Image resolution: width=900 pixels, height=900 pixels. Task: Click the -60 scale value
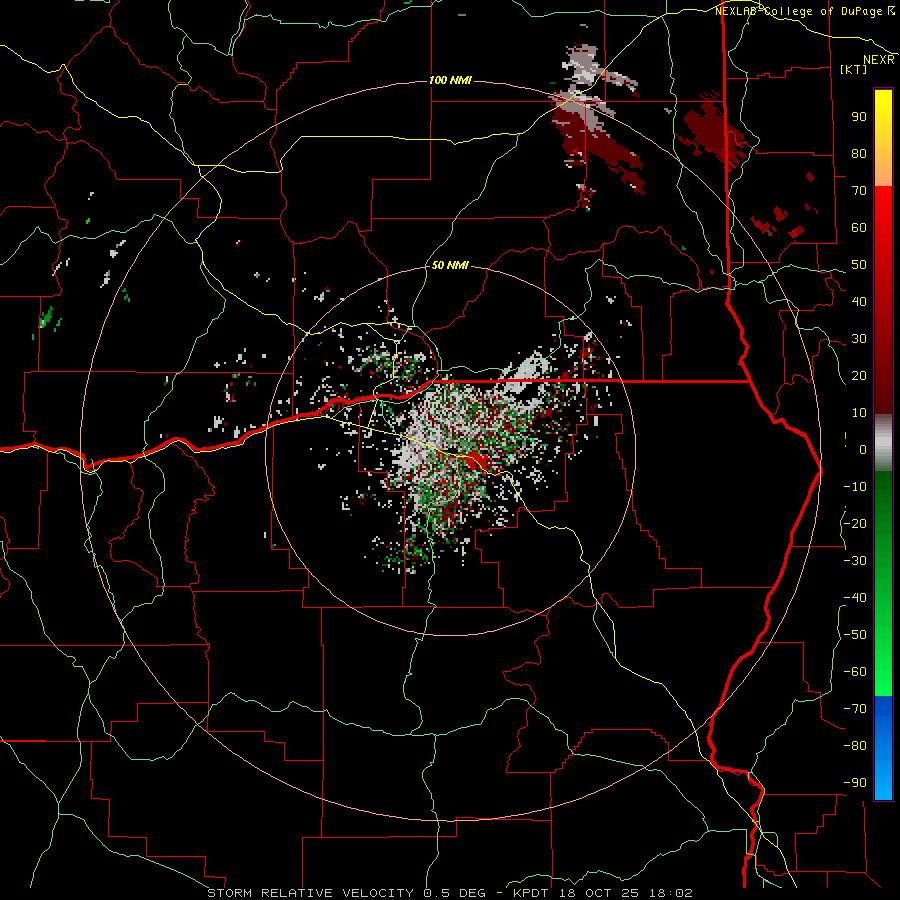[x=855, y=672]
